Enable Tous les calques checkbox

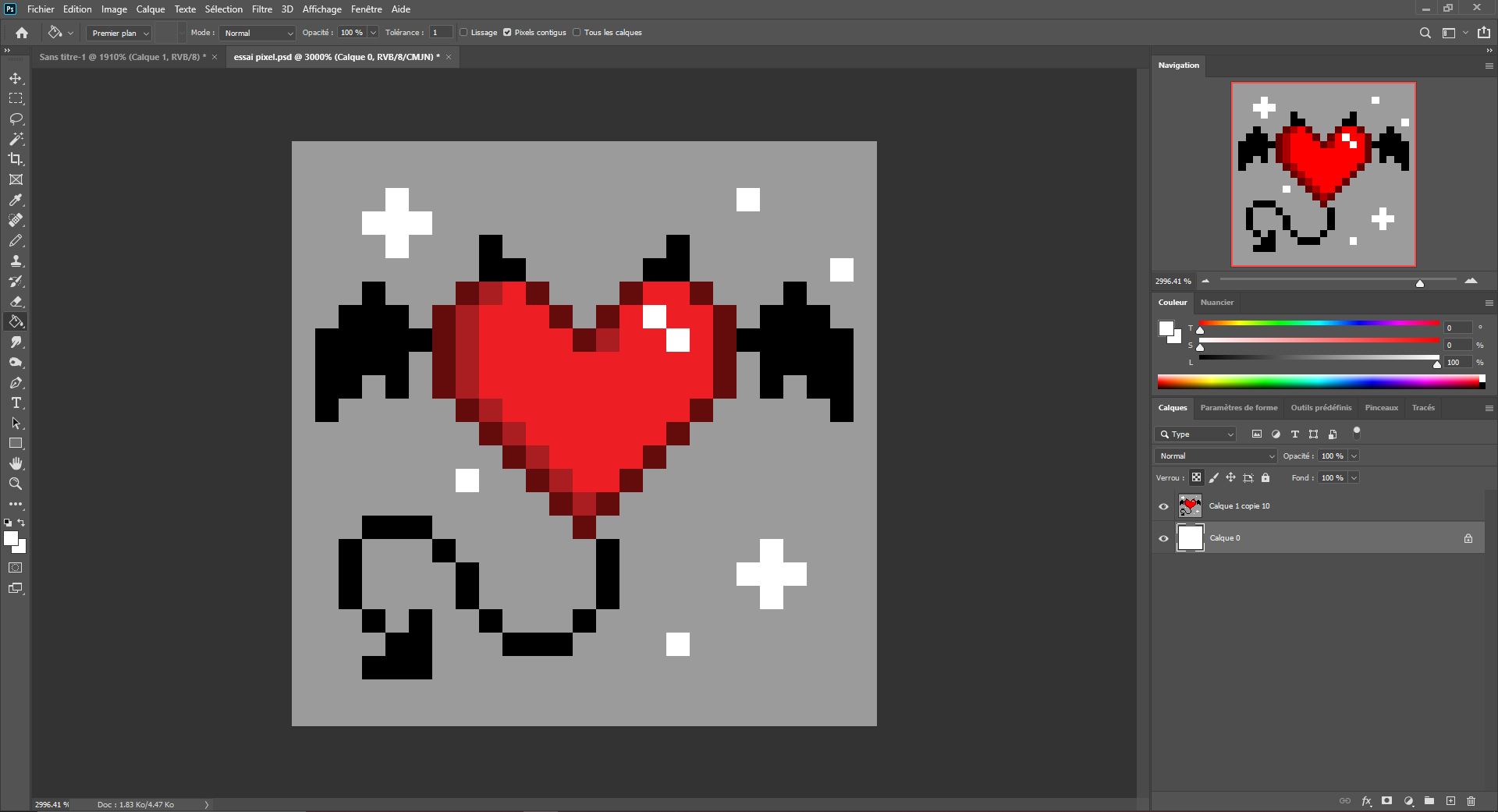[577, 33]
